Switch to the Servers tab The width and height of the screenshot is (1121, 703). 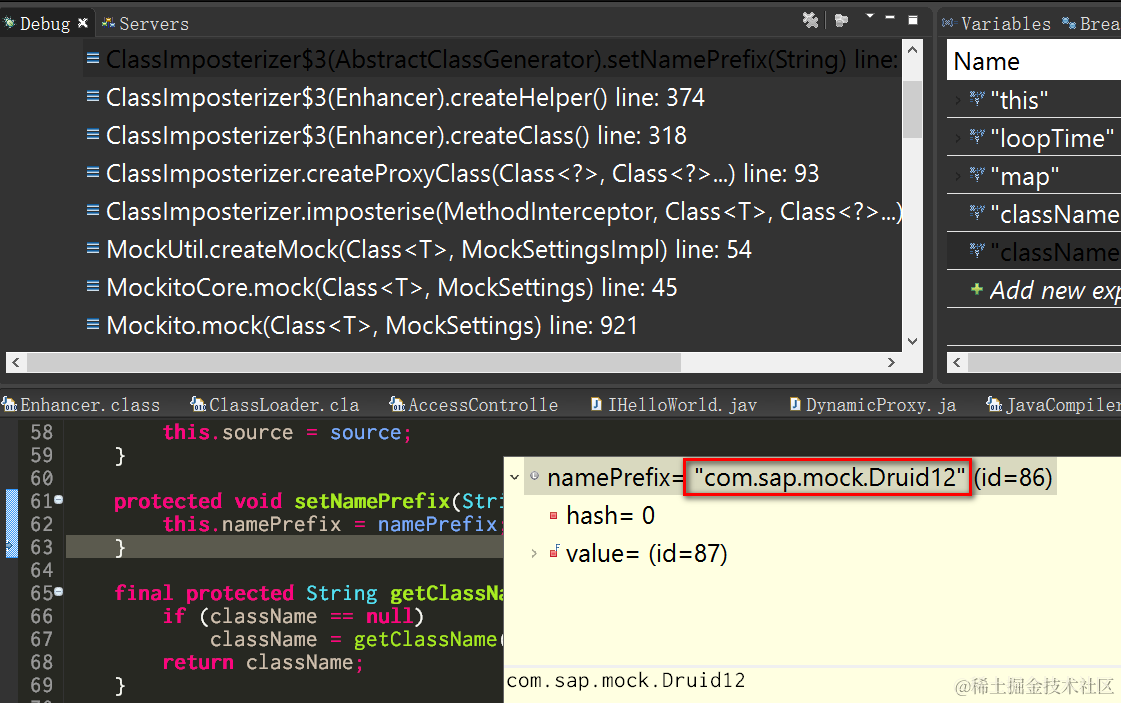145,24
